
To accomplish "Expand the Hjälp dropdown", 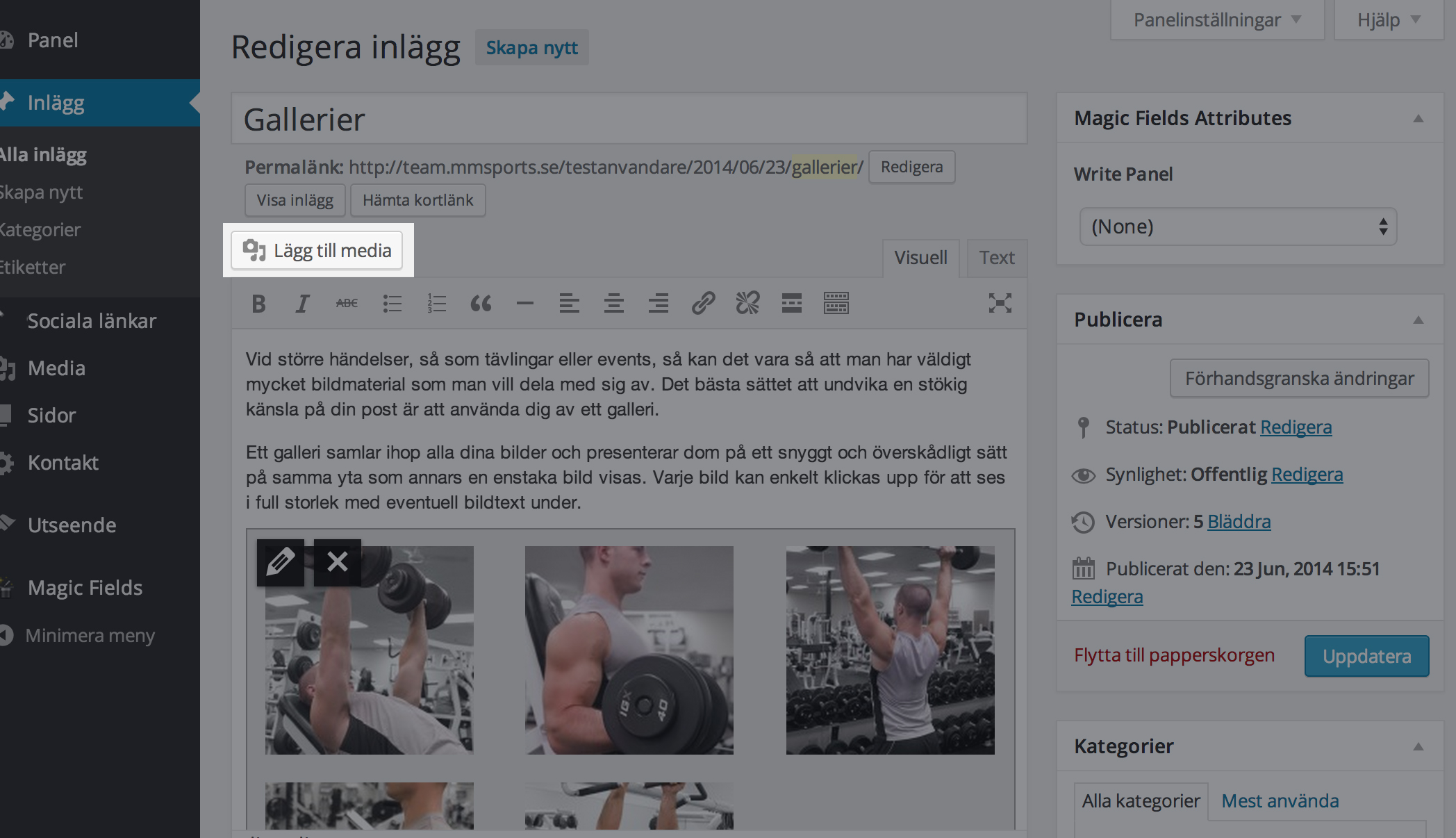I will [x=1389, y=20].
